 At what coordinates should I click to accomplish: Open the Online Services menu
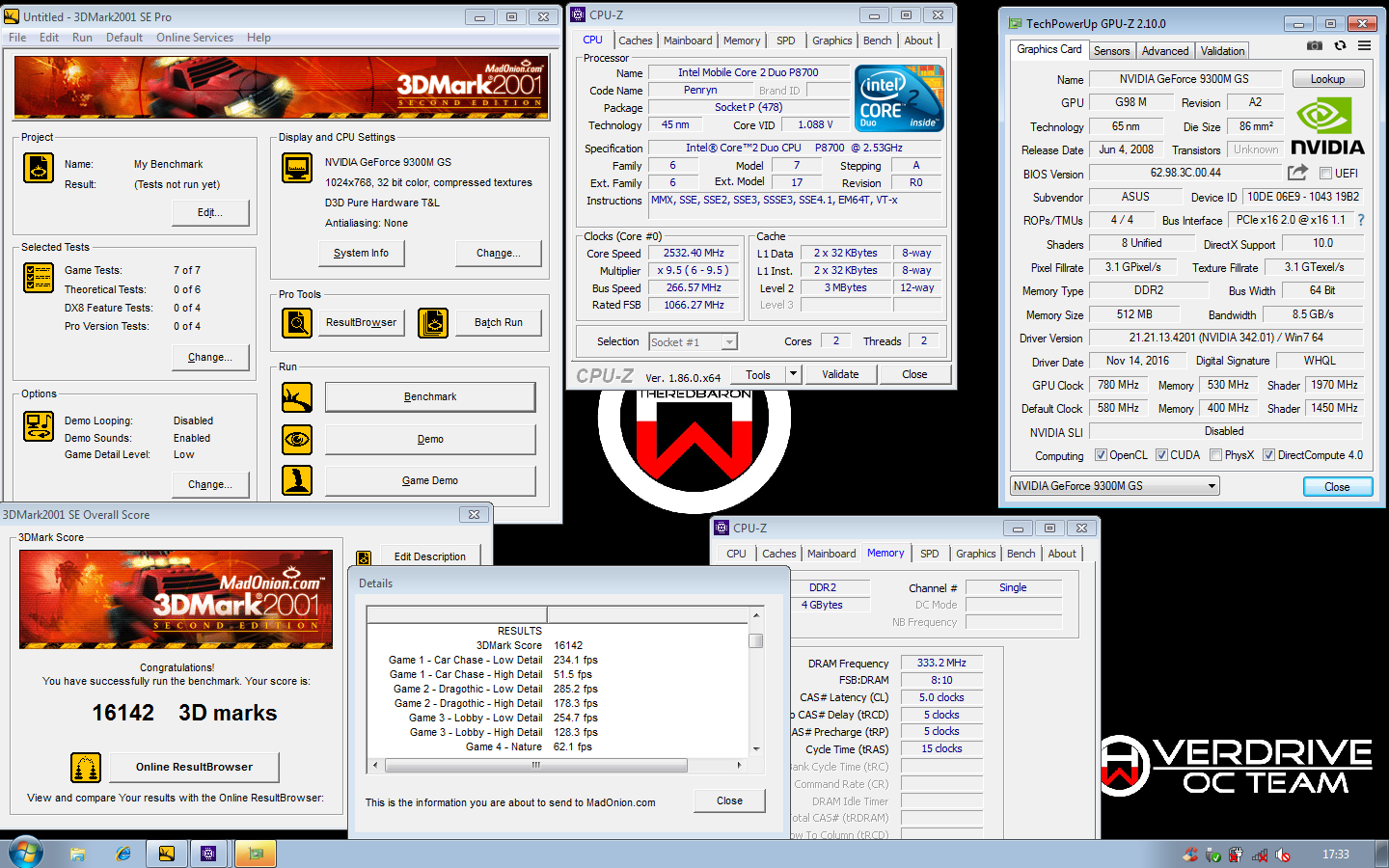195,38
